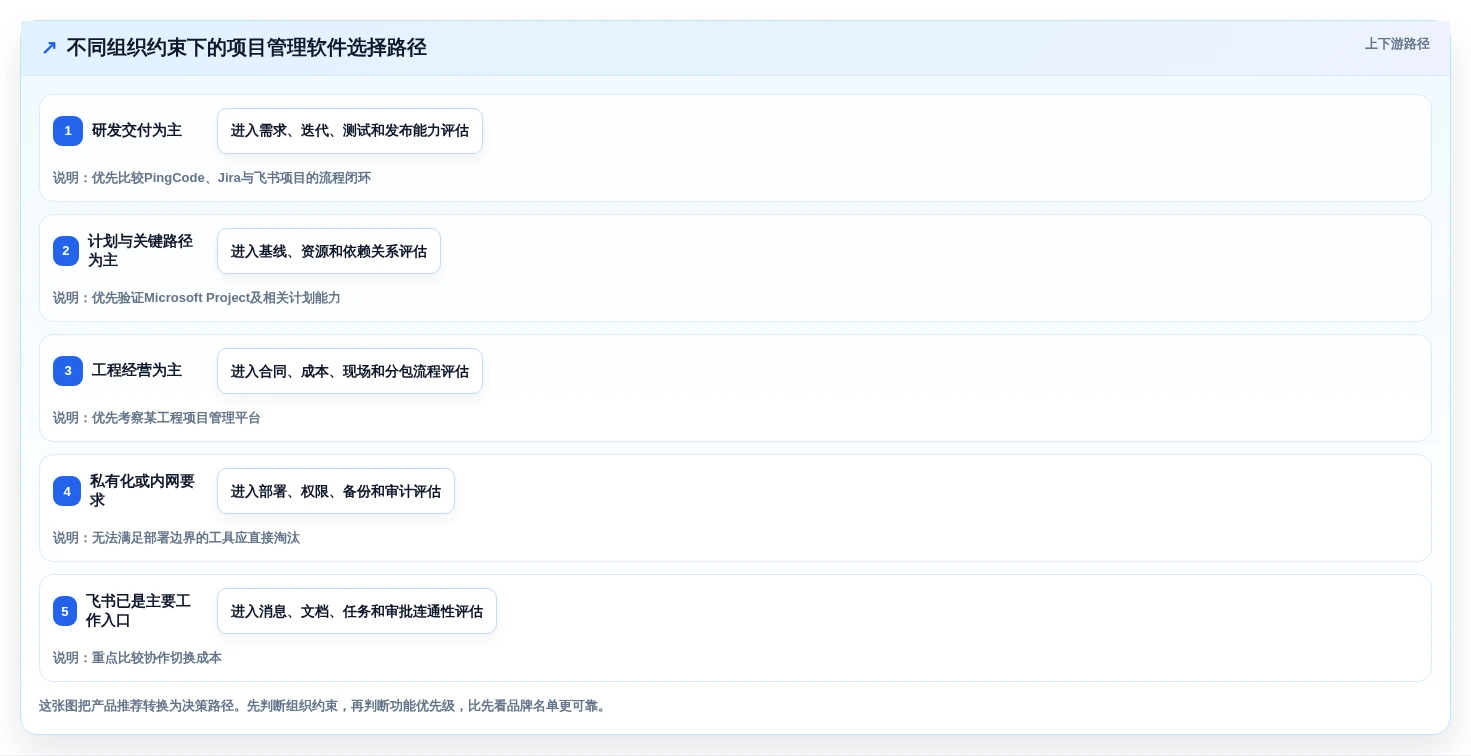Click the number 2 badge for 计划与关键路径为主

(x=66, y=251)
